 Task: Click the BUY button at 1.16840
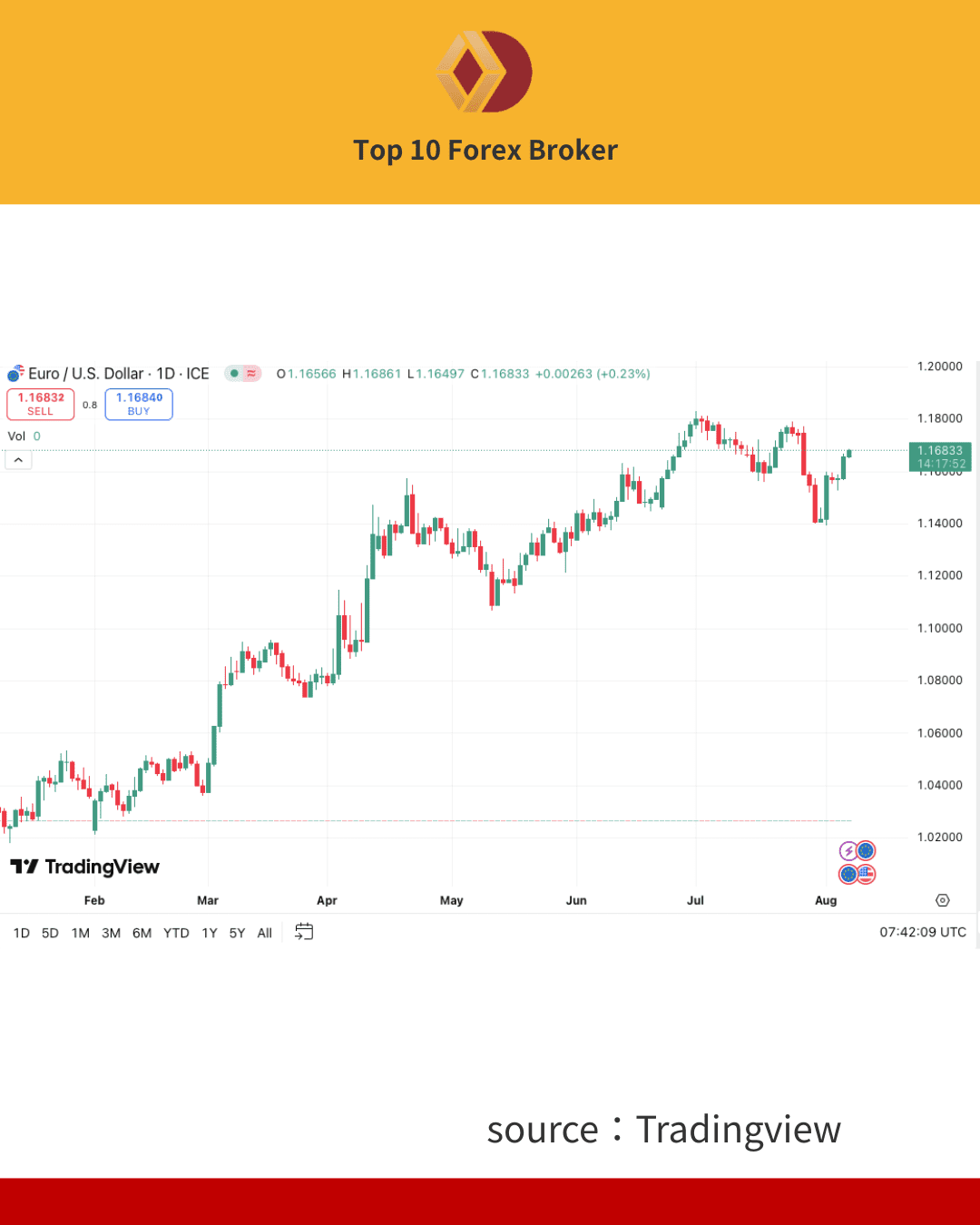139,404
